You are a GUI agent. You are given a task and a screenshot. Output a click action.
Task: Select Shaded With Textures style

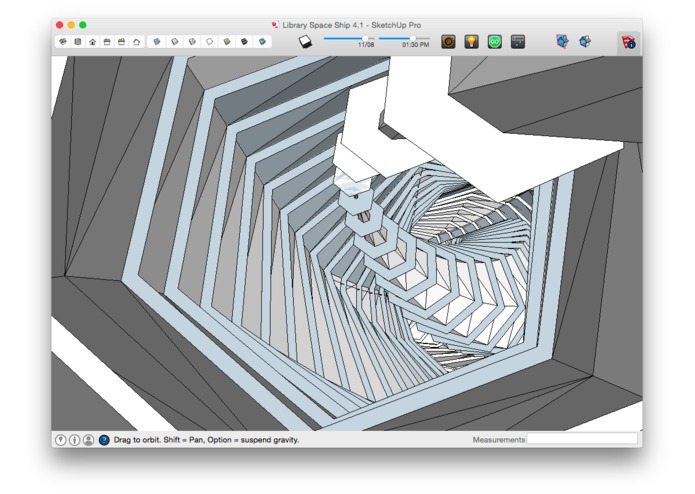point(244,42)
